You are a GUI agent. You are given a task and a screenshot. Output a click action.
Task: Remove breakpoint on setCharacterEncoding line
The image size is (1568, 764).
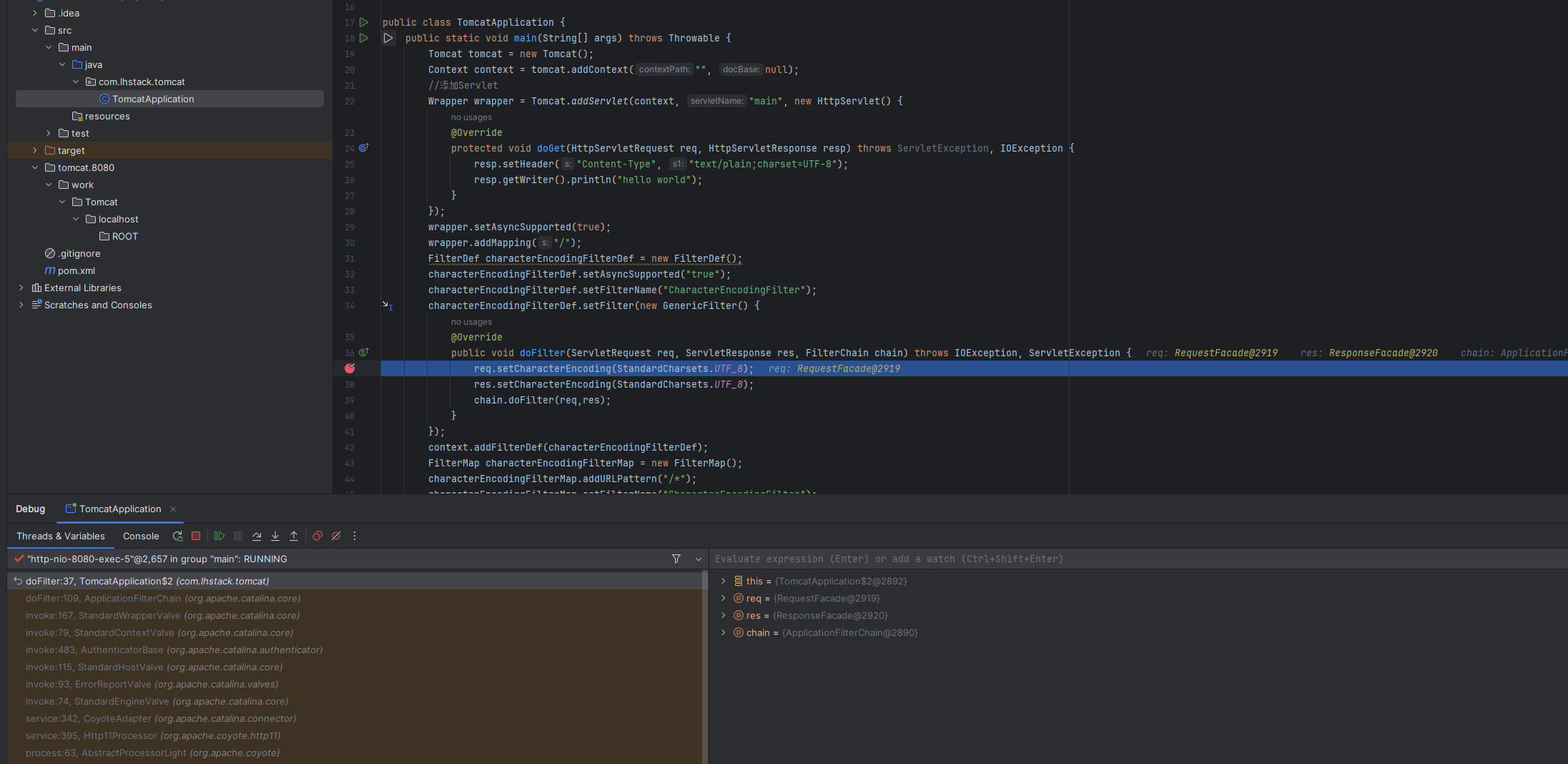(350, 368)
